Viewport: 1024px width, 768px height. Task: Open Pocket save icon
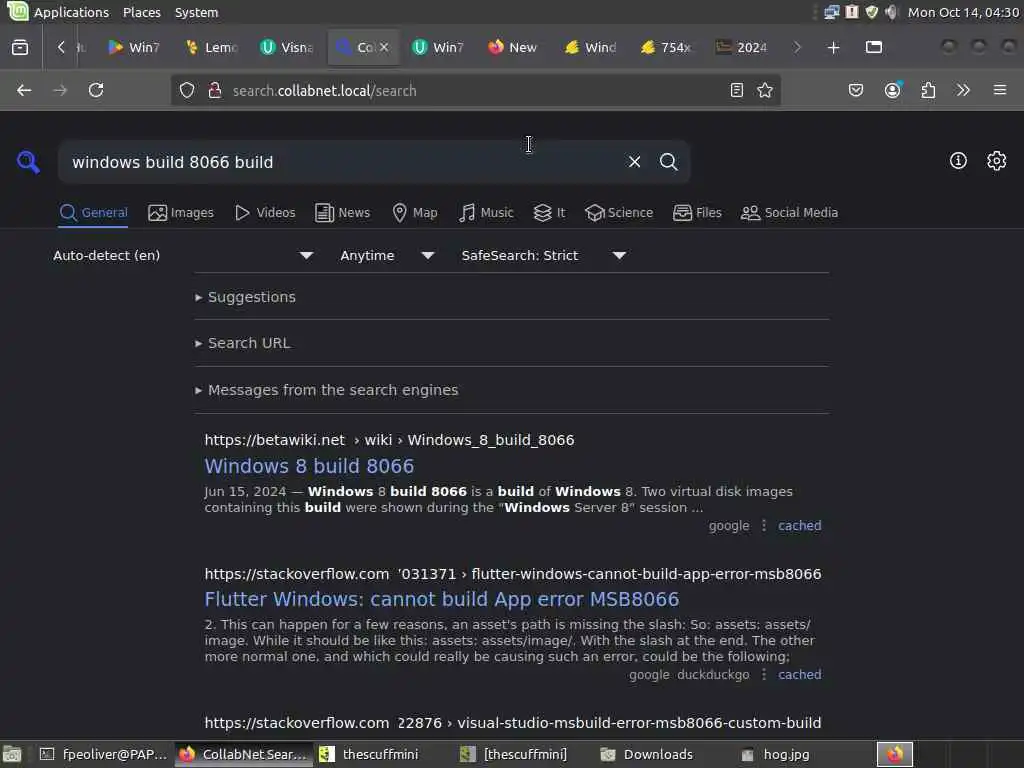click(x=856, y=90)
